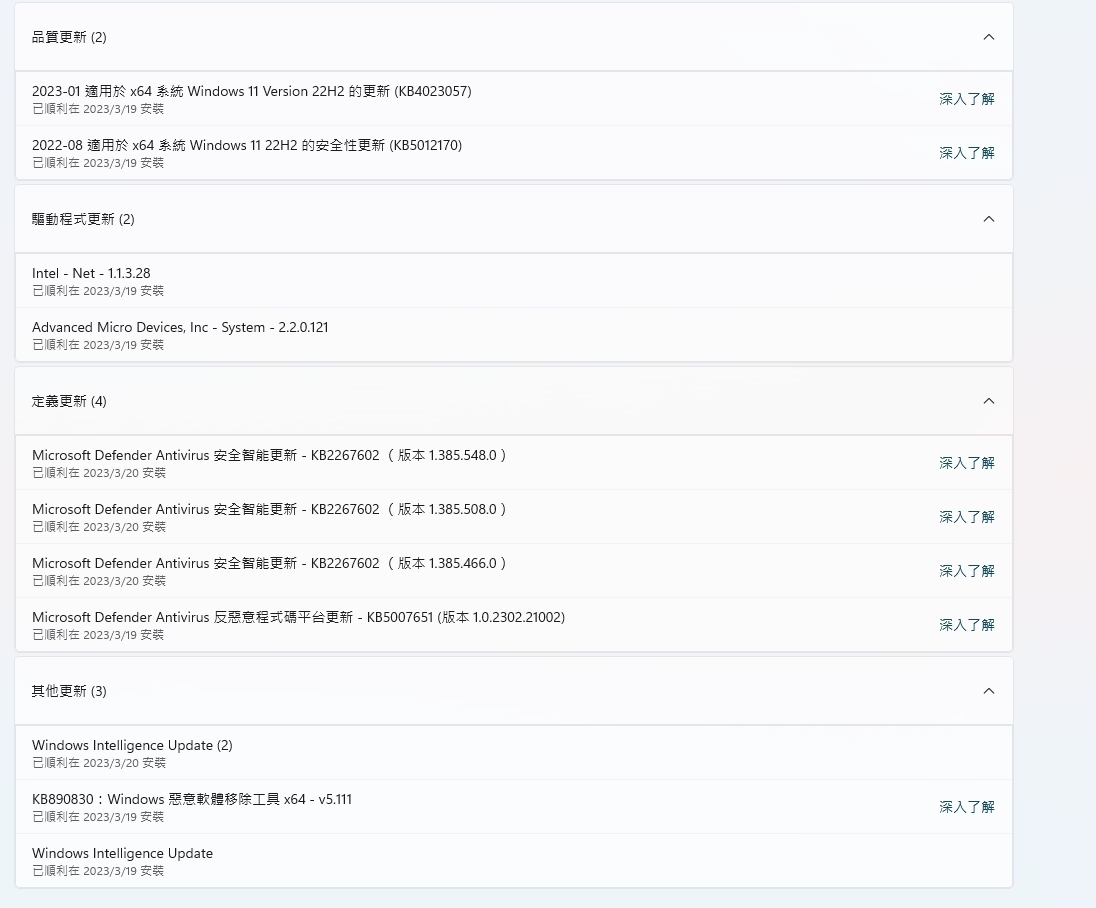Click install date under Defender version 1.385.466.0
The width and height of the screenshot is (1096, 908).
(x=99, y=581)
